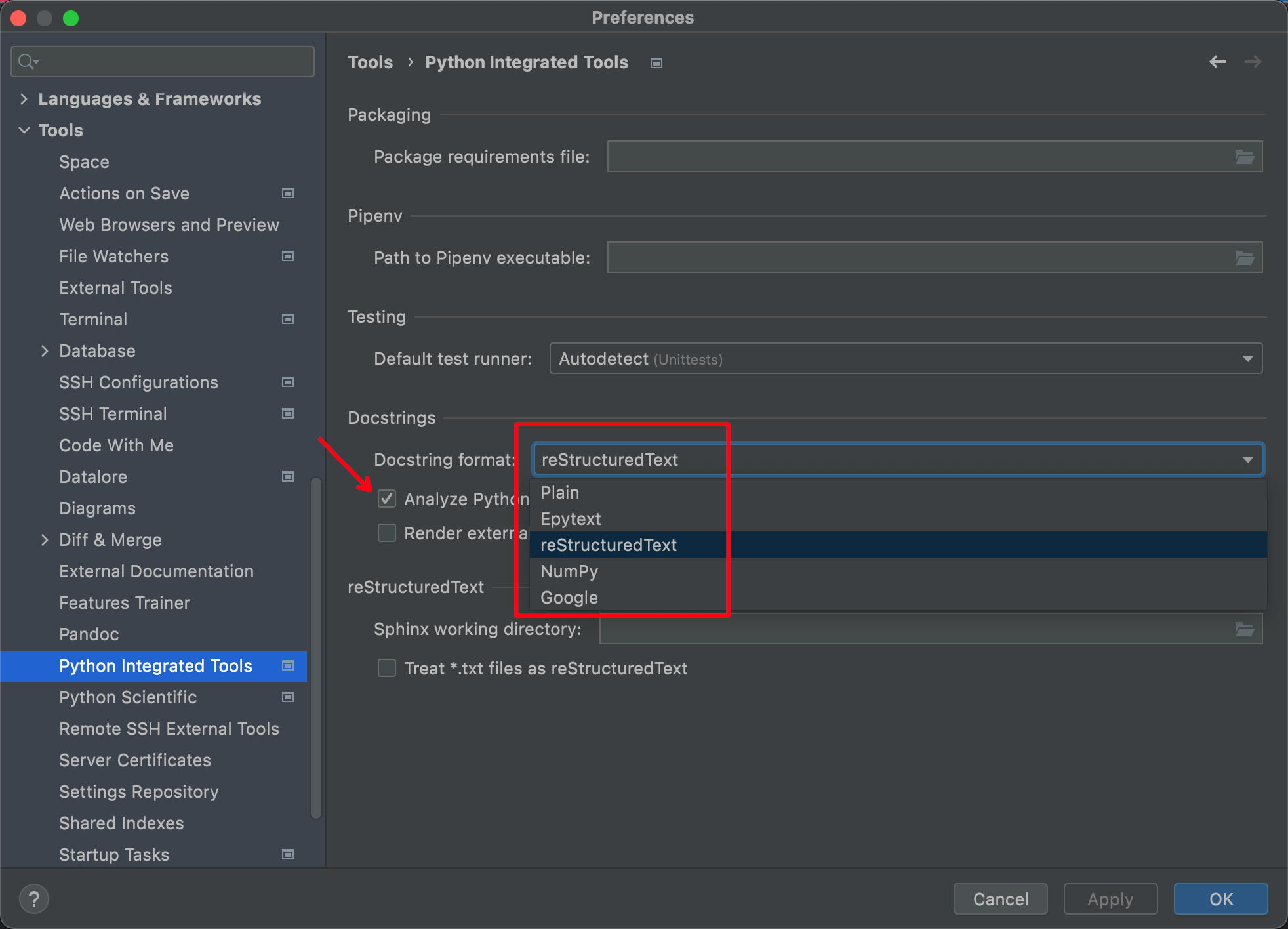Click the OK button
Screen dimensions: 1288x929
pyautogui.click(x=1220, y=899)
